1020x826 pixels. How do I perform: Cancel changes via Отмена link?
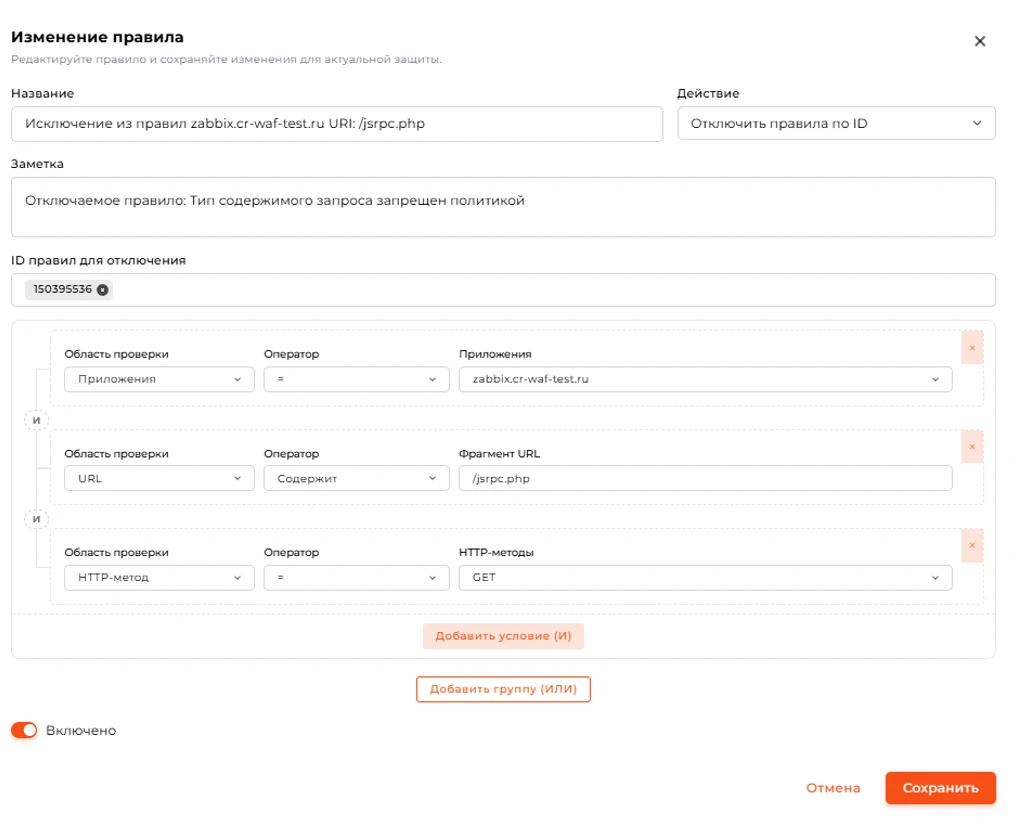click(x=833, y=788)
